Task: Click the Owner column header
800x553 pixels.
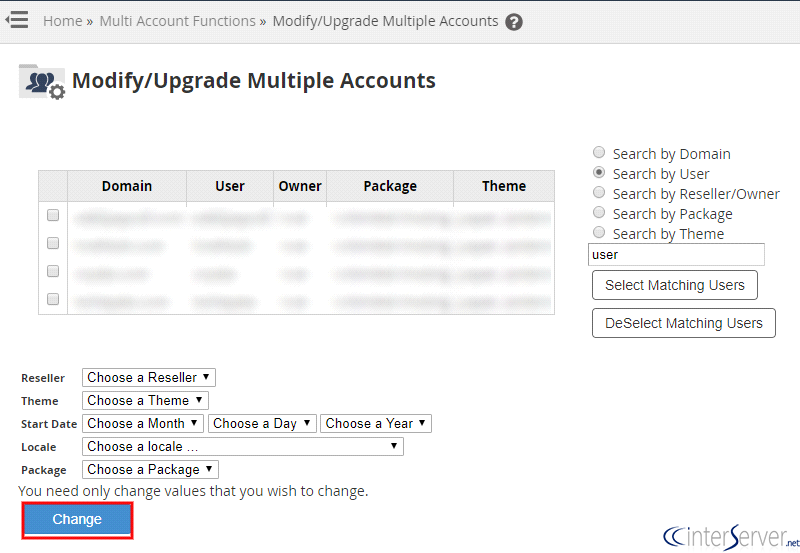Action: pos(300,186)
